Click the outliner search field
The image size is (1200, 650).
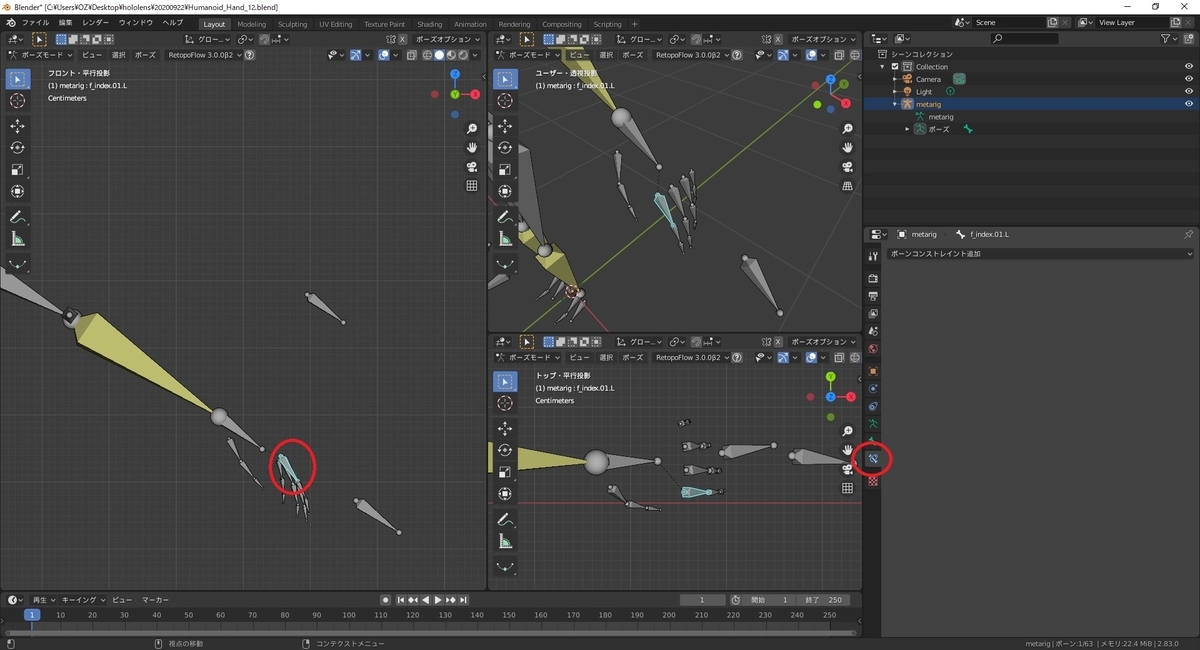click(1024, 38)
